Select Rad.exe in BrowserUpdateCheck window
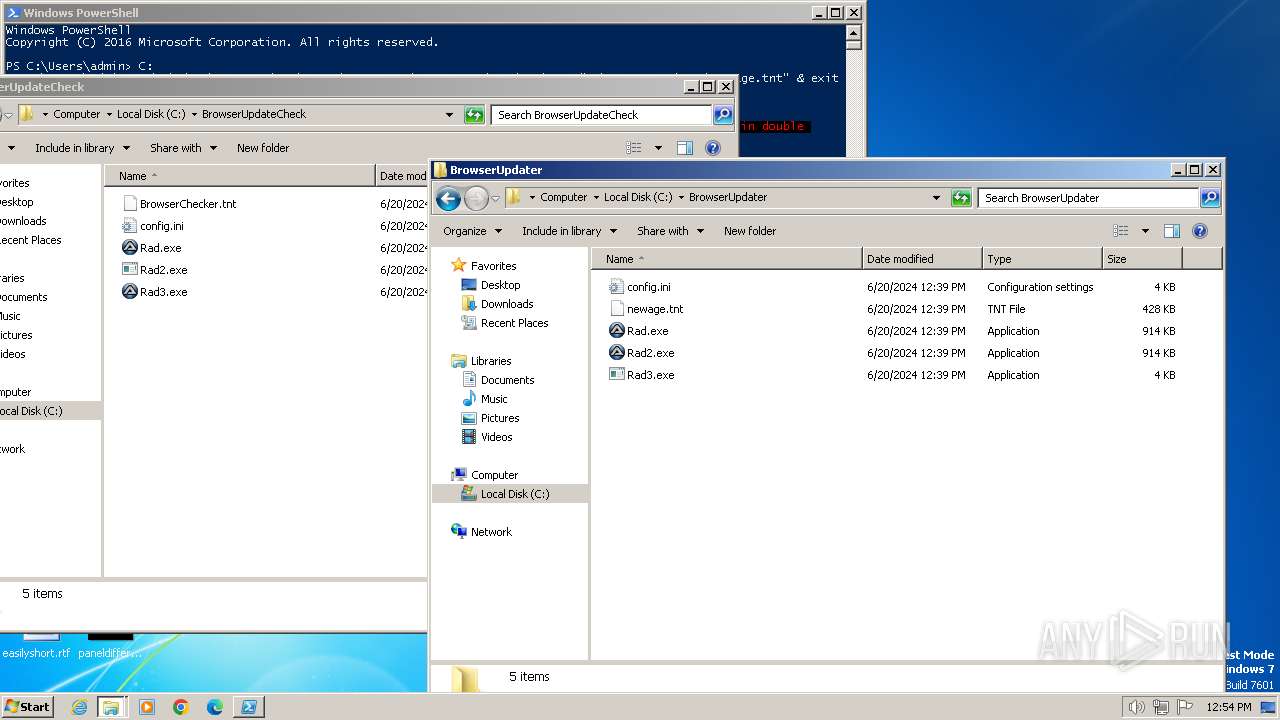 (160, 248)
